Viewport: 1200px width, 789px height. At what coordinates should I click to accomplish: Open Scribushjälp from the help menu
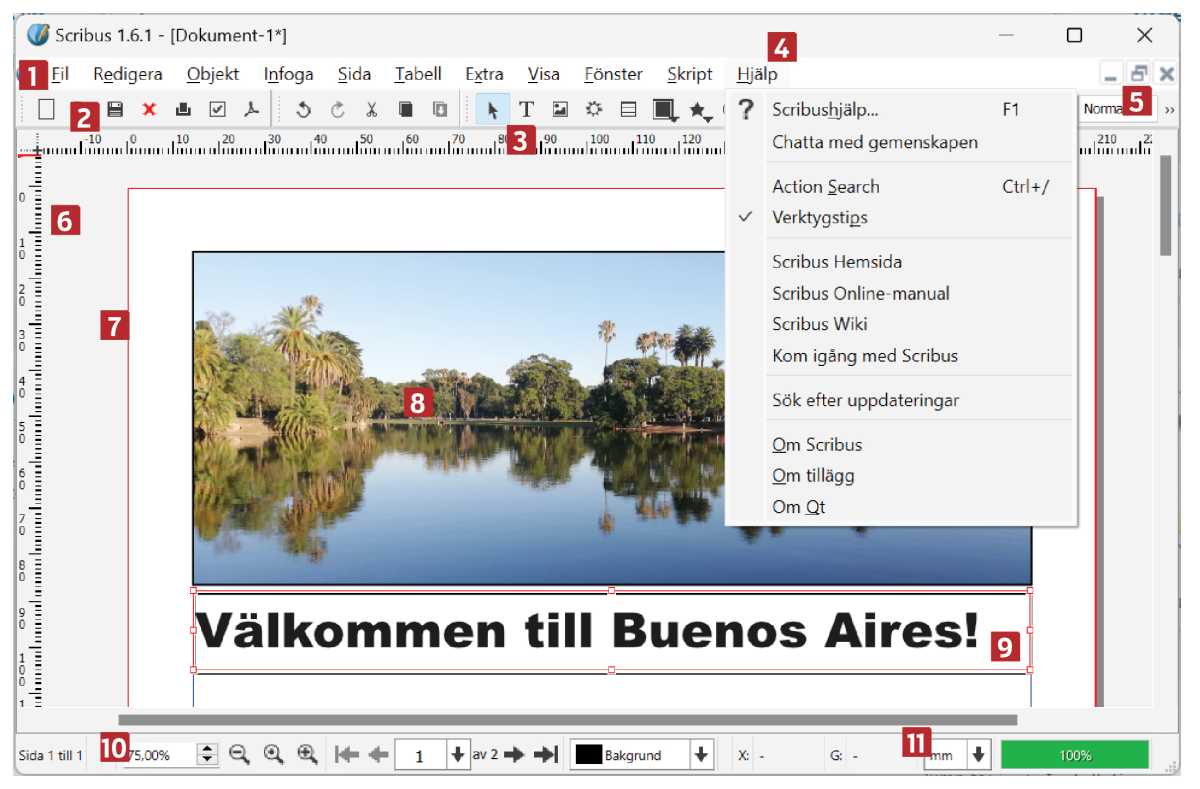[x=825, y=110]
